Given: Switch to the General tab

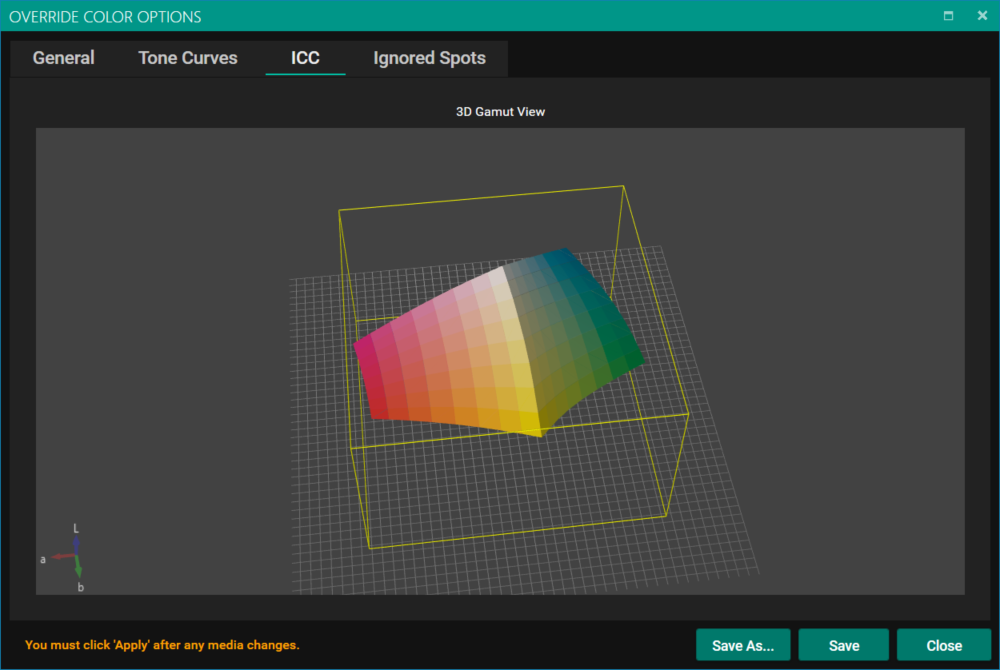Looking at the screenshot, I should click(63, 58).
